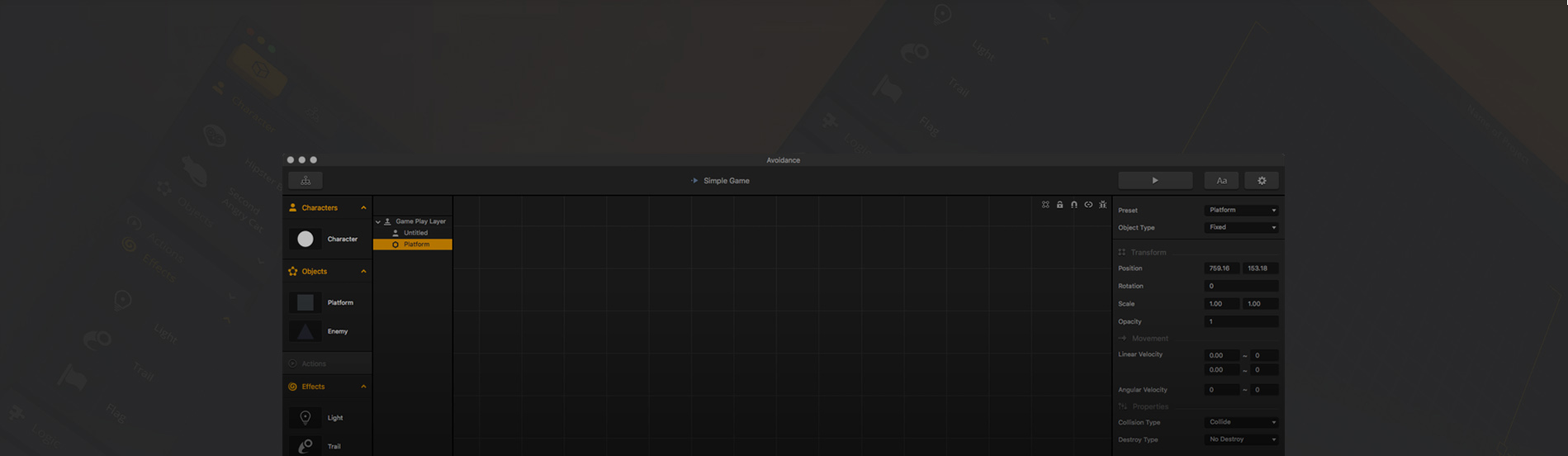Click the Rotation input field
The image size is (1568, 456).
[x=1240, y=286]
